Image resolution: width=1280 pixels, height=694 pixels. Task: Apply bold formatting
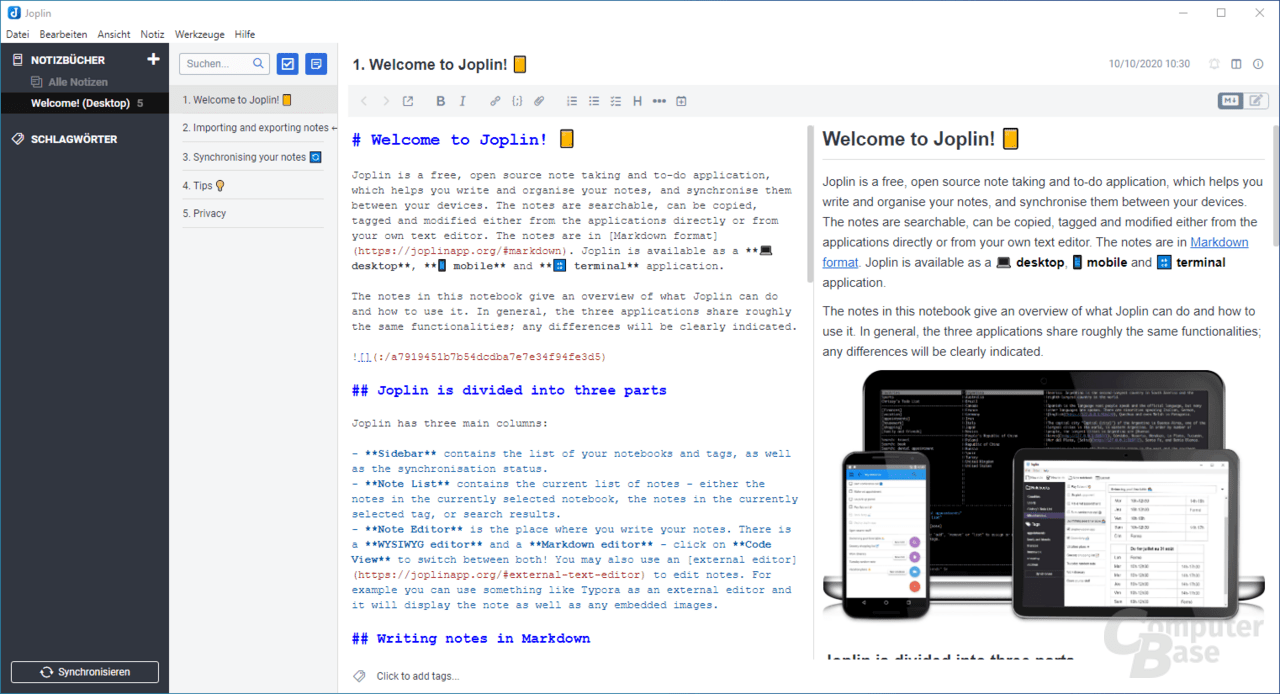(x=441, y=101)
